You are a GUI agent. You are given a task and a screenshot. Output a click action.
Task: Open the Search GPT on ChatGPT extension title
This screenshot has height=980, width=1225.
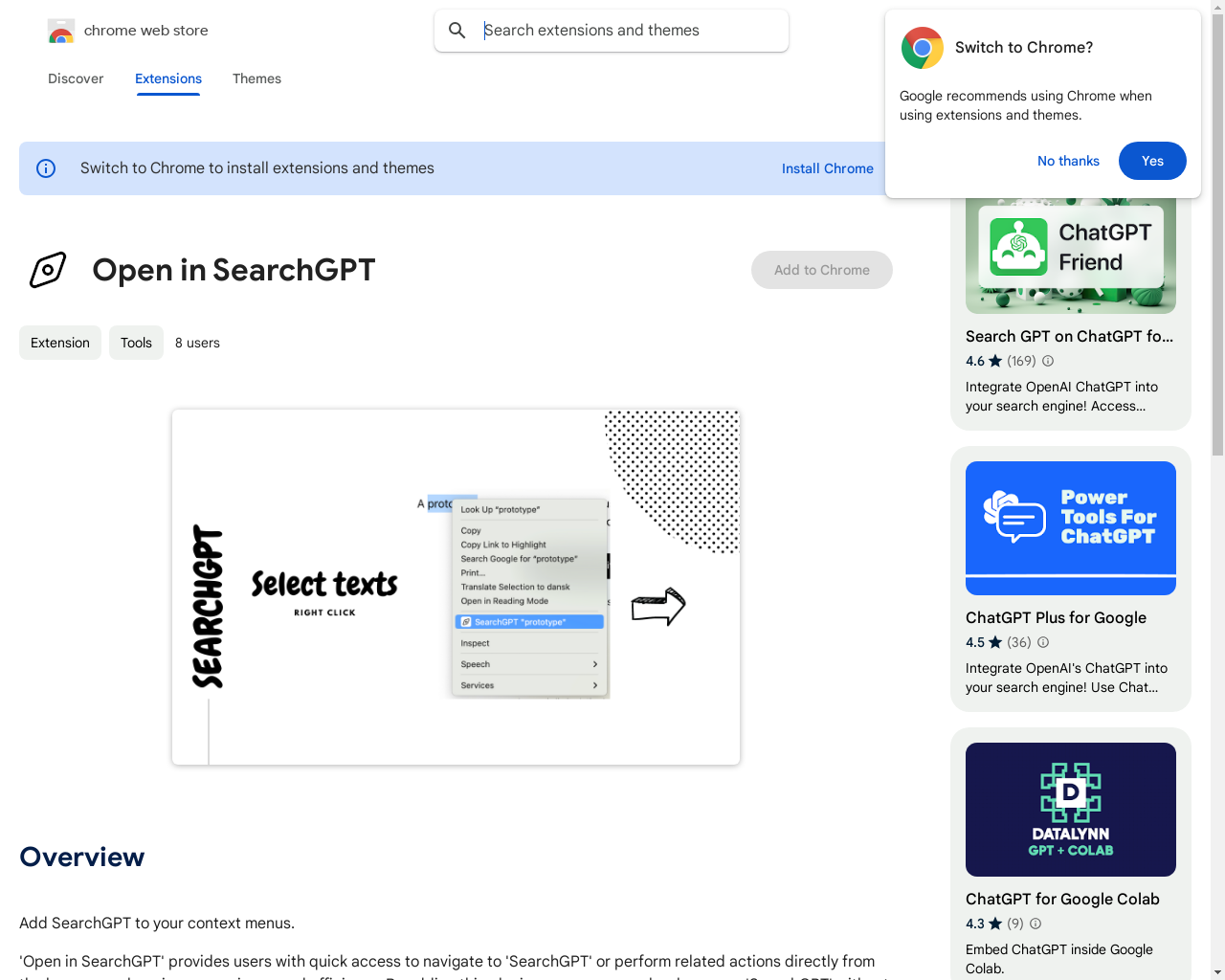tap(1069, 336)
